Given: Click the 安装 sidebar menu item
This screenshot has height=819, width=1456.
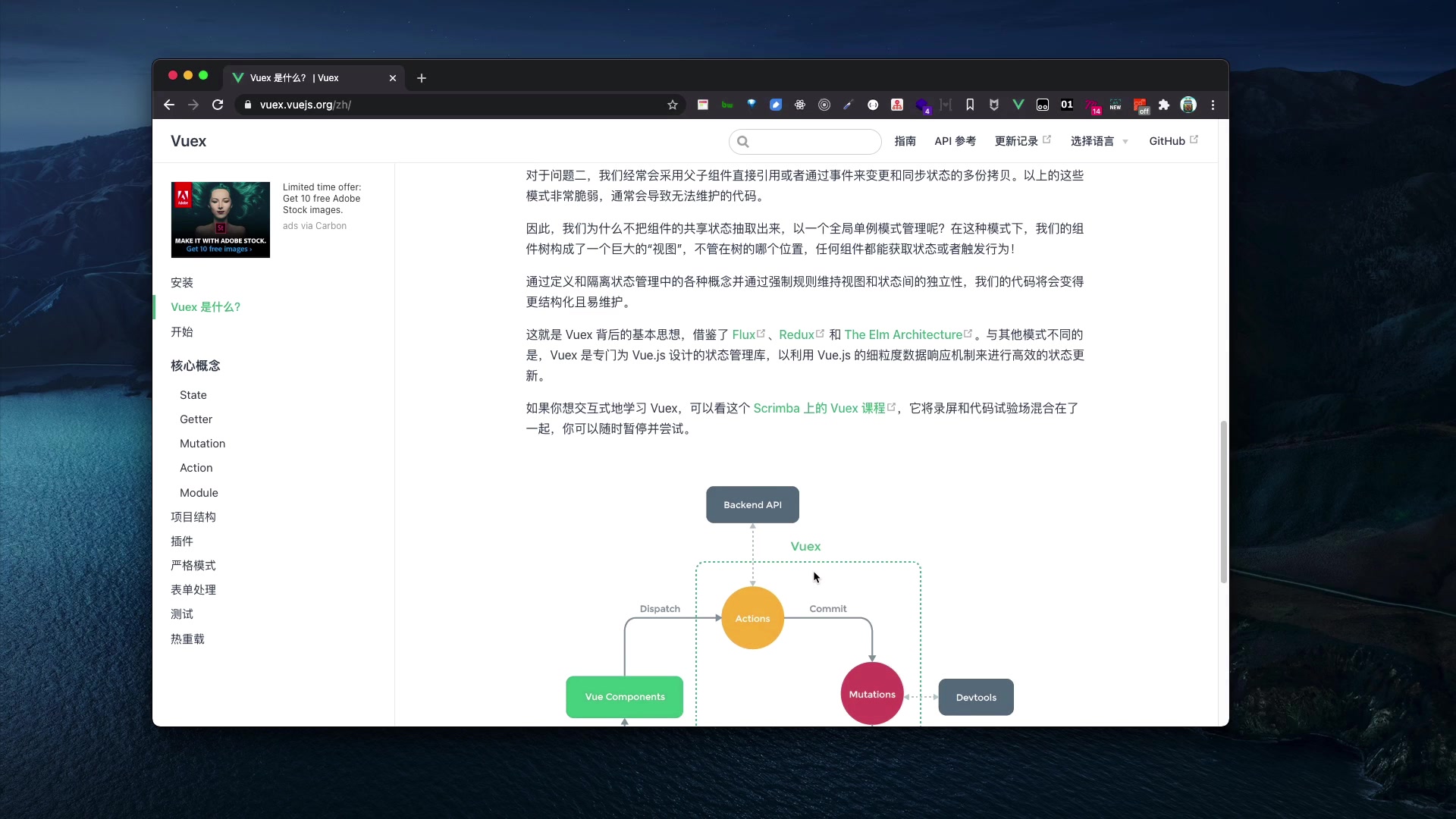Looking at the screenshot, I should tap(183, 282).
